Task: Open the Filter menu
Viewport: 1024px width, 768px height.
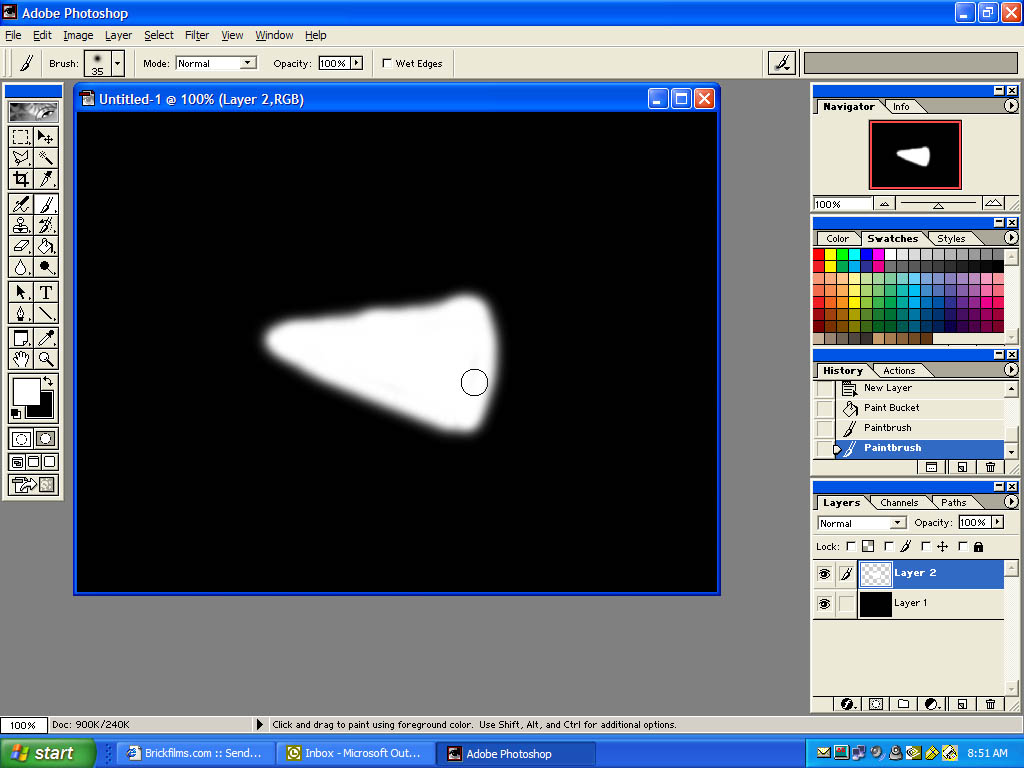Action: click(197, 35)
